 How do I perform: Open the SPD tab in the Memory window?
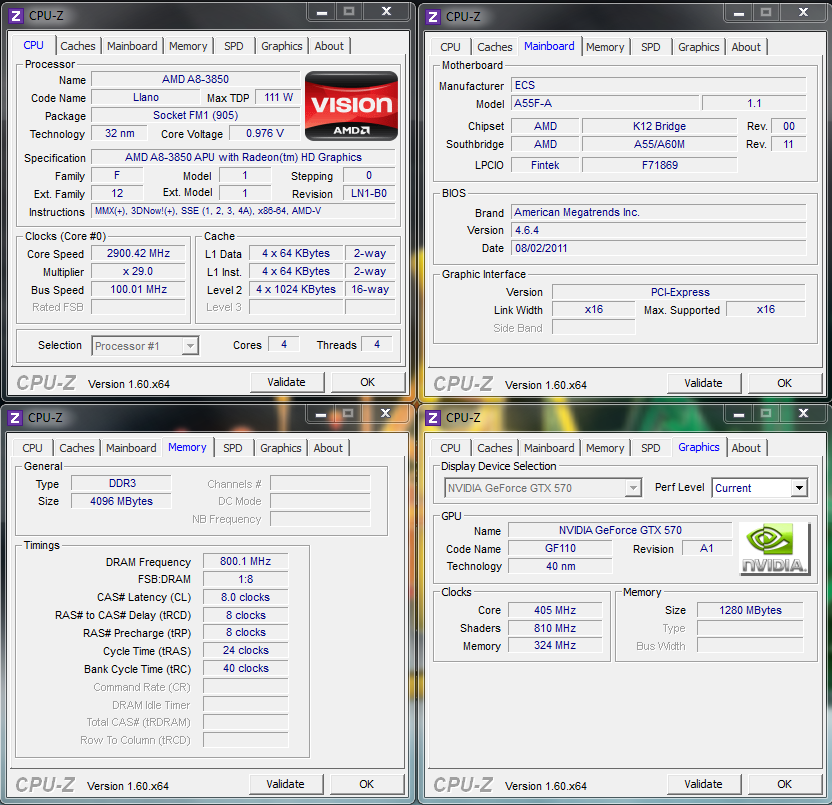coord(232,448)
